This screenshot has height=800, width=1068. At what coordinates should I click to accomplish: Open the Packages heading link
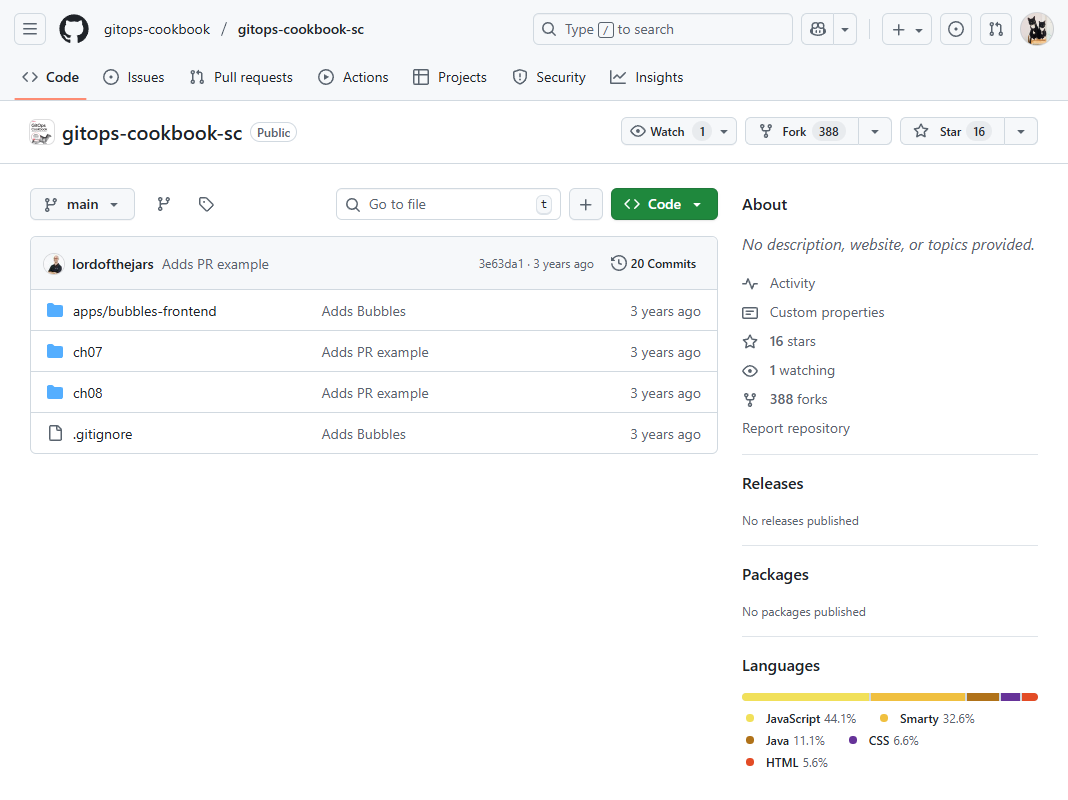[x=775, y=575]
